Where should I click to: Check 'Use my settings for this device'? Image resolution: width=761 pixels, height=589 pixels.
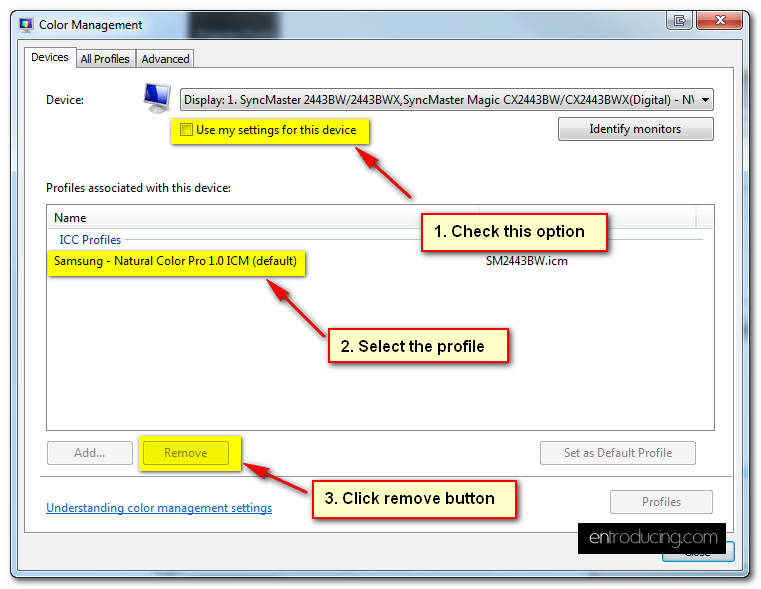(186, 130)
